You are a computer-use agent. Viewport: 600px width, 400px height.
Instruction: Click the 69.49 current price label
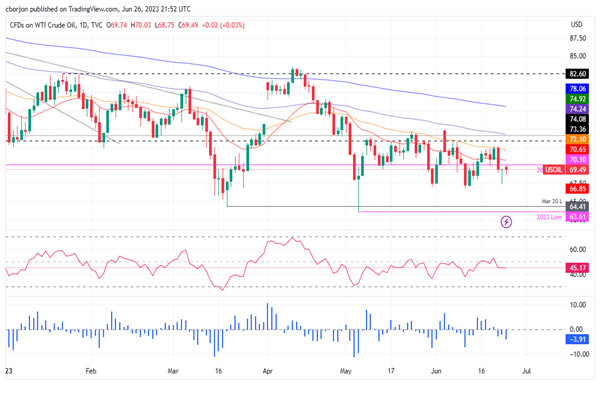click(x=577, y=170)
